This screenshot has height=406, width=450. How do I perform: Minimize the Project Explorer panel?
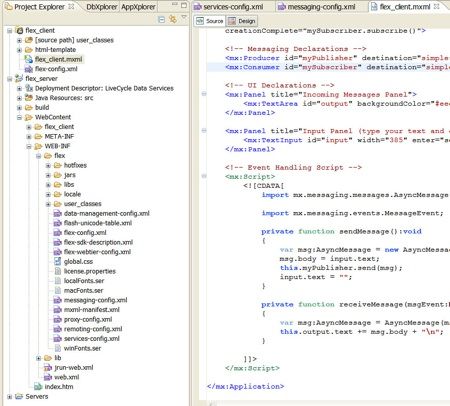[175, 4]
